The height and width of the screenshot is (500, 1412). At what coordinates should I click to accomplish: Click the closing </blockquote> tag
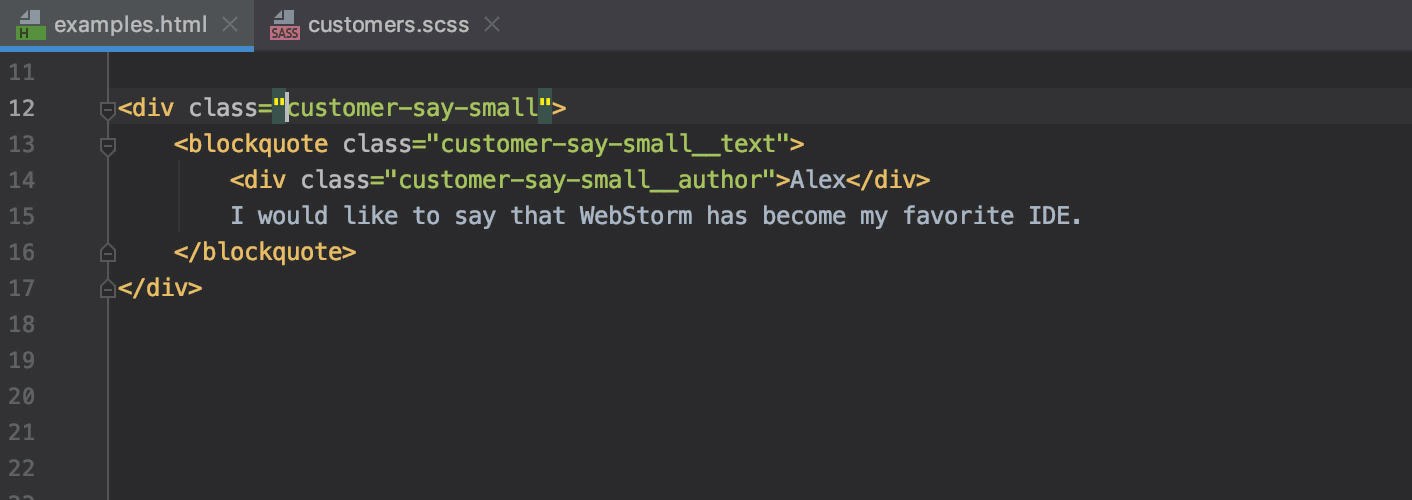[x=265, y=252]
